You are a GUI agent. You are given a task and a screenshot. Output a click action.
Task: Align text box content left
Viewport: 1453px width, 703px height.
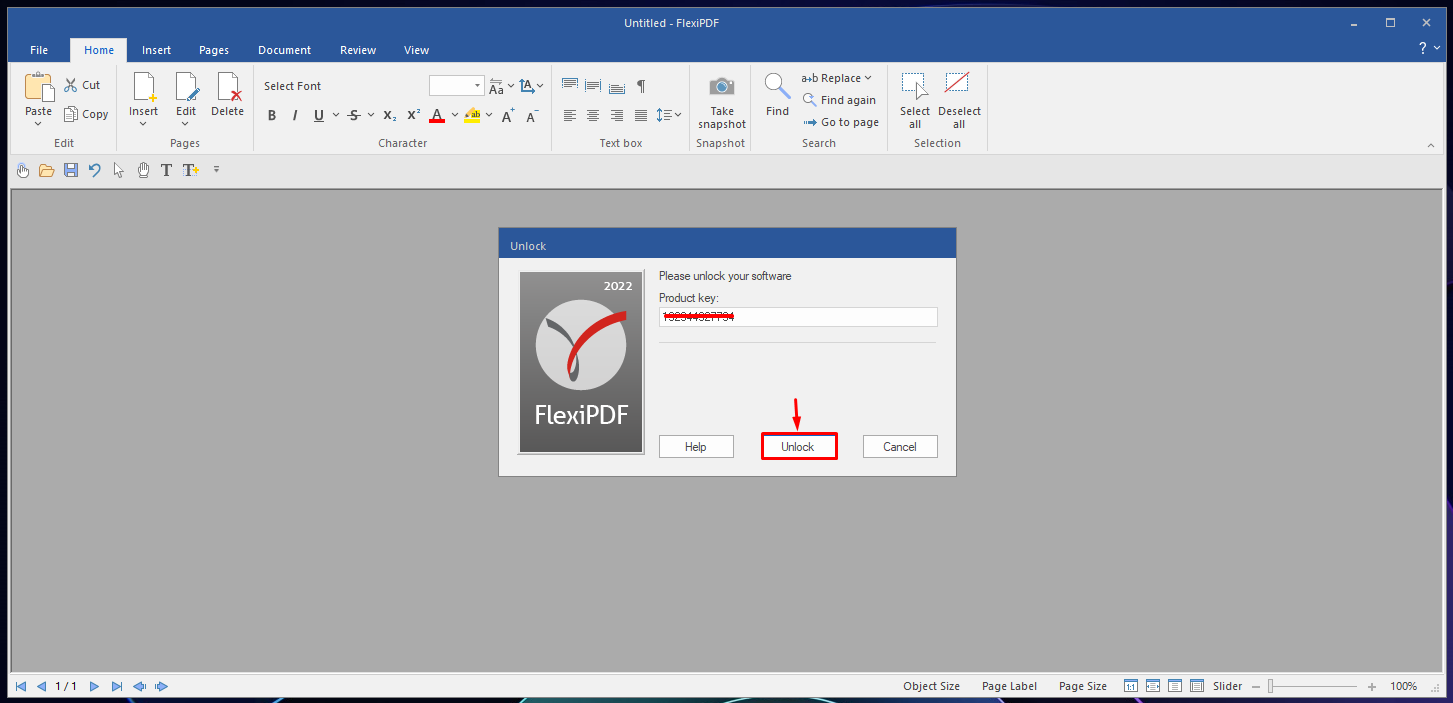pyautogui.click(x=570, y=116)
